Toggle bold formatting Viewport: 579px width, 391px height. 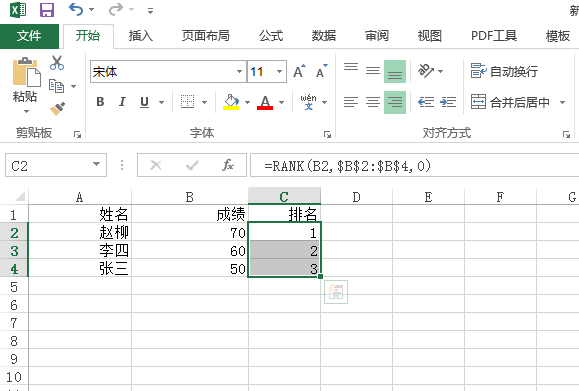(100, 102)
